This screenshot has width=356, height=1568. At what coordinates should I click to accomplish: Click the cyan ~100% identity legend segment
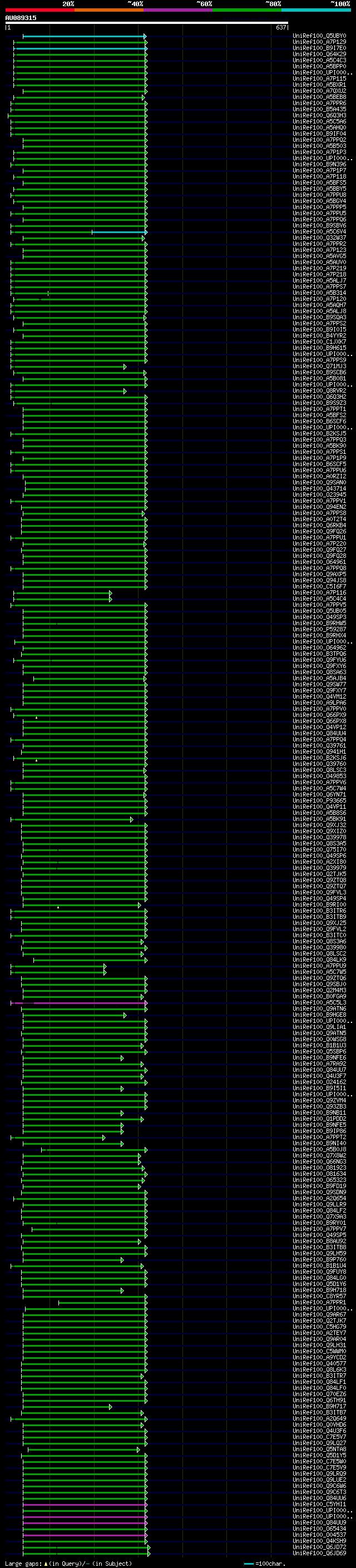(316, 10)
